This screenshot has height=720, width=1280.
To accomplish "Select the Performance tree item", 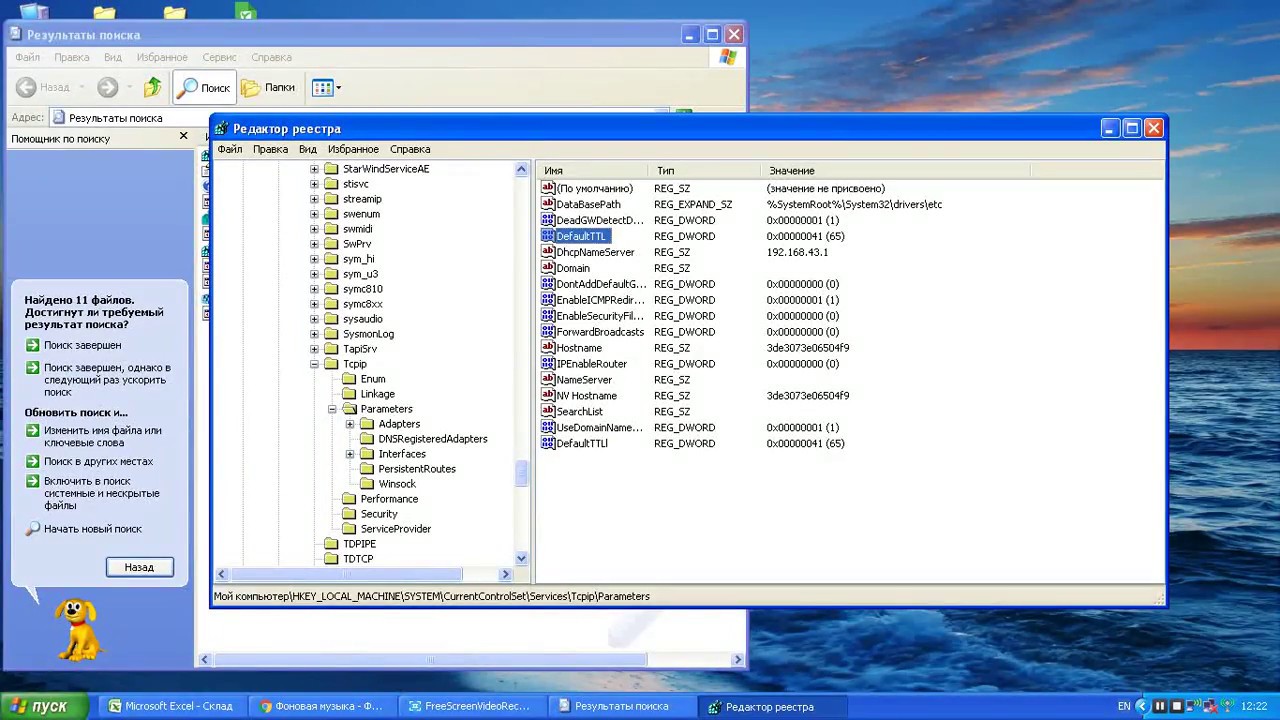I will 389,499.
